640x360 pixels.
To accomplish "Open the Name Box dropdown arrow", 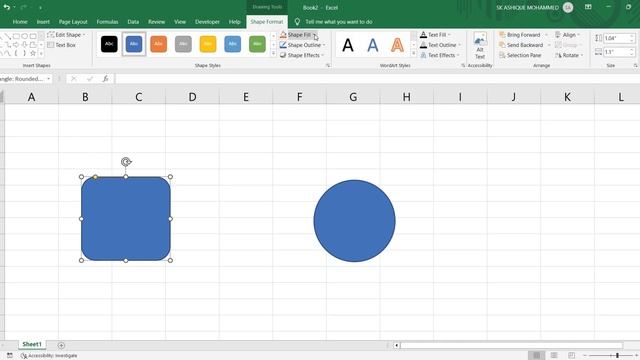I will [x=49, y=79].
